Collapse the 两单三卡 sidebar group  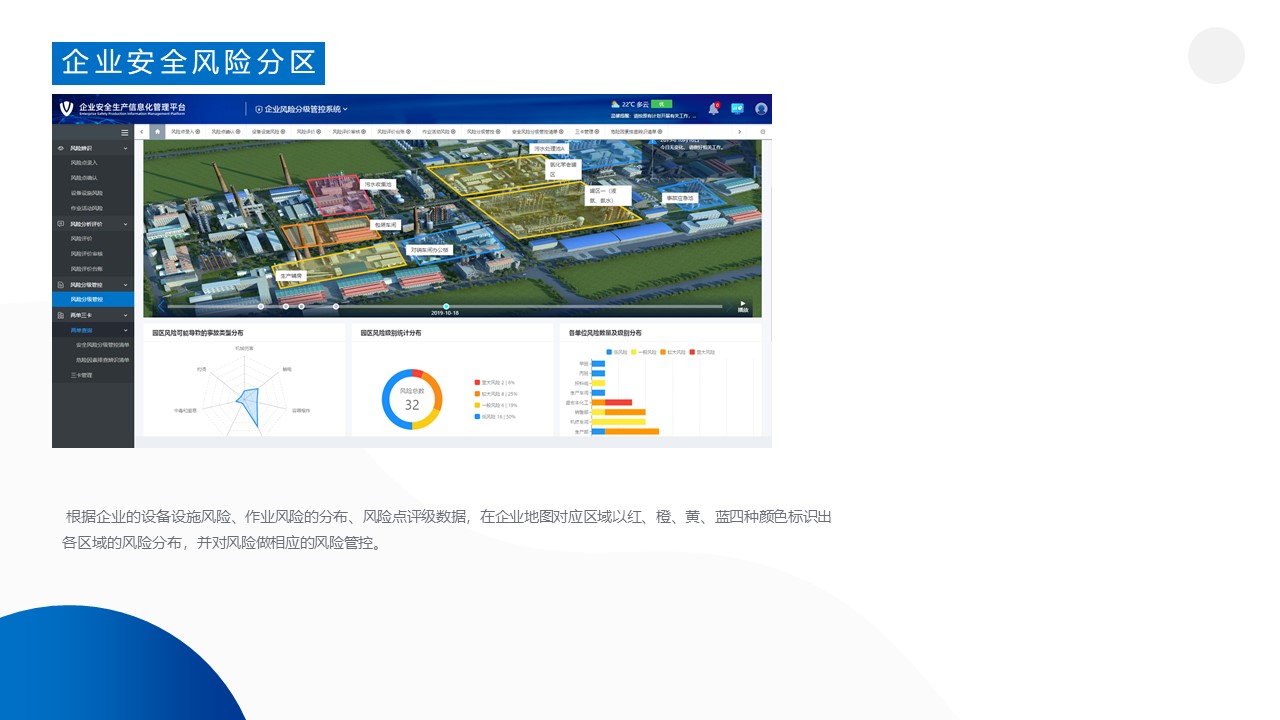[x=126, y=315]
